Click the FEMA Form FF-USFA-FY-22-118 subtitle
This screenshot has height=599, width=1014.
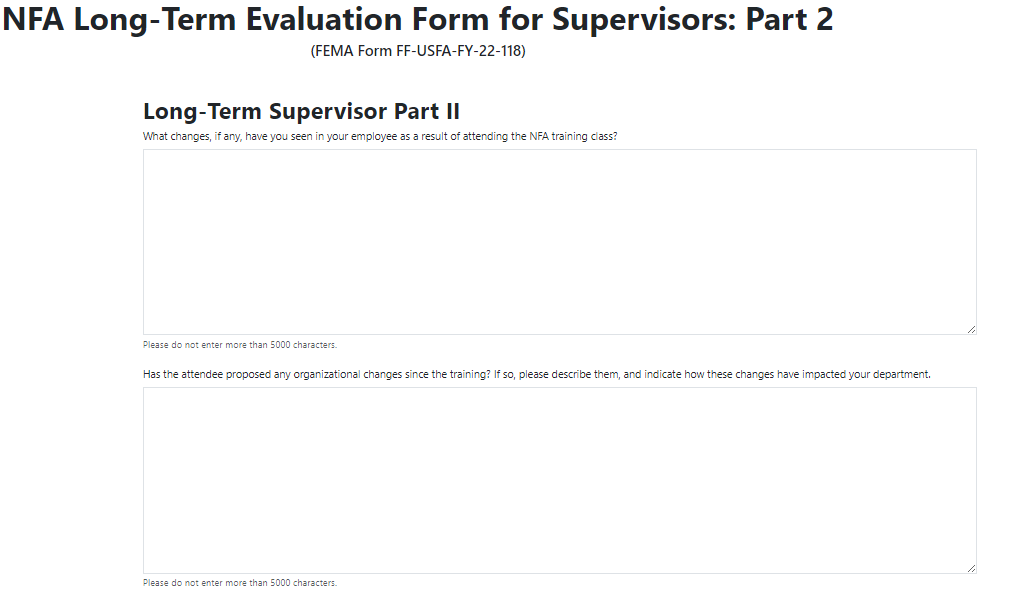[x=418, y=51]
